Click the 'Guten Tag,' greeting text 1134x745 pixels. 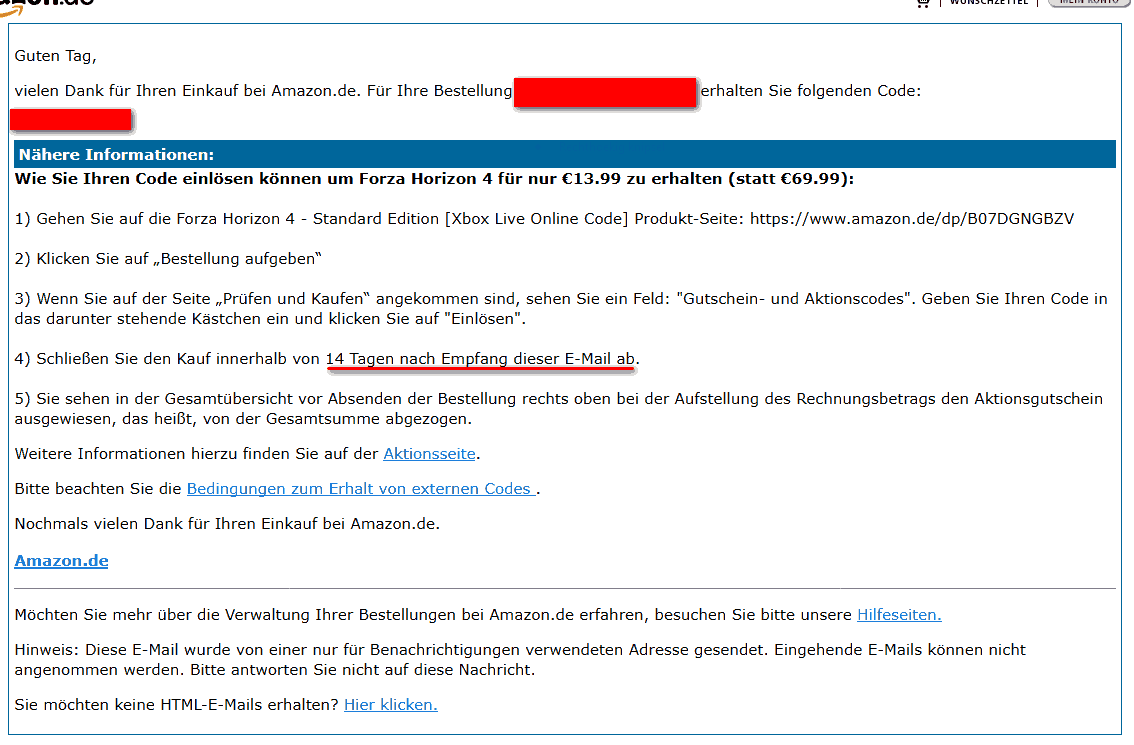pos(56,56)
